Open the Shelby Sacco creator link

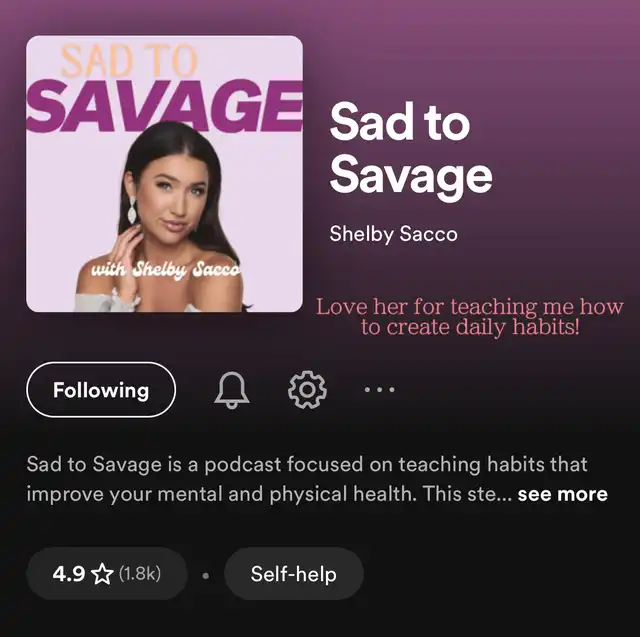393,234
